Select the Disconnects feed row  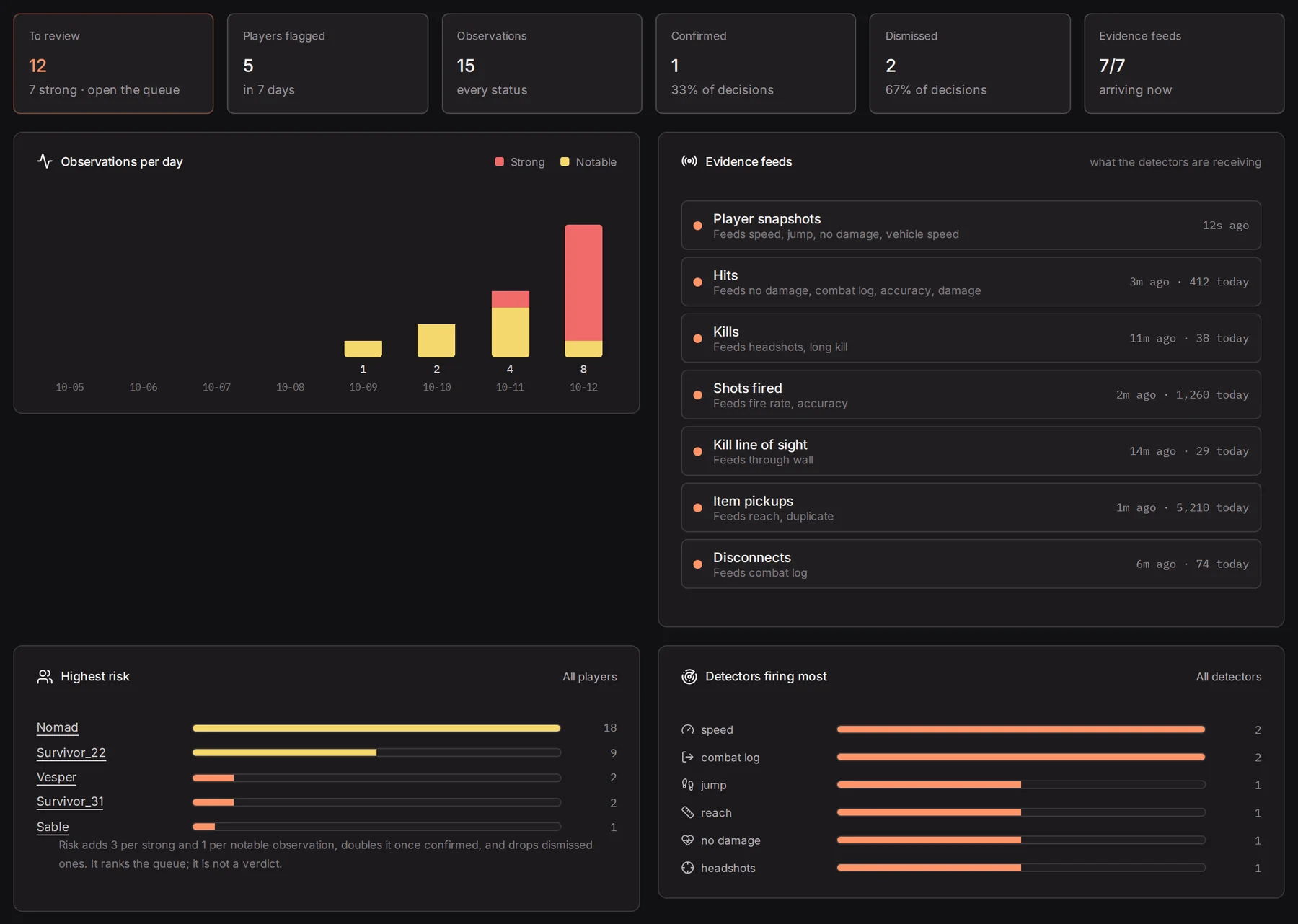point(971,564)
